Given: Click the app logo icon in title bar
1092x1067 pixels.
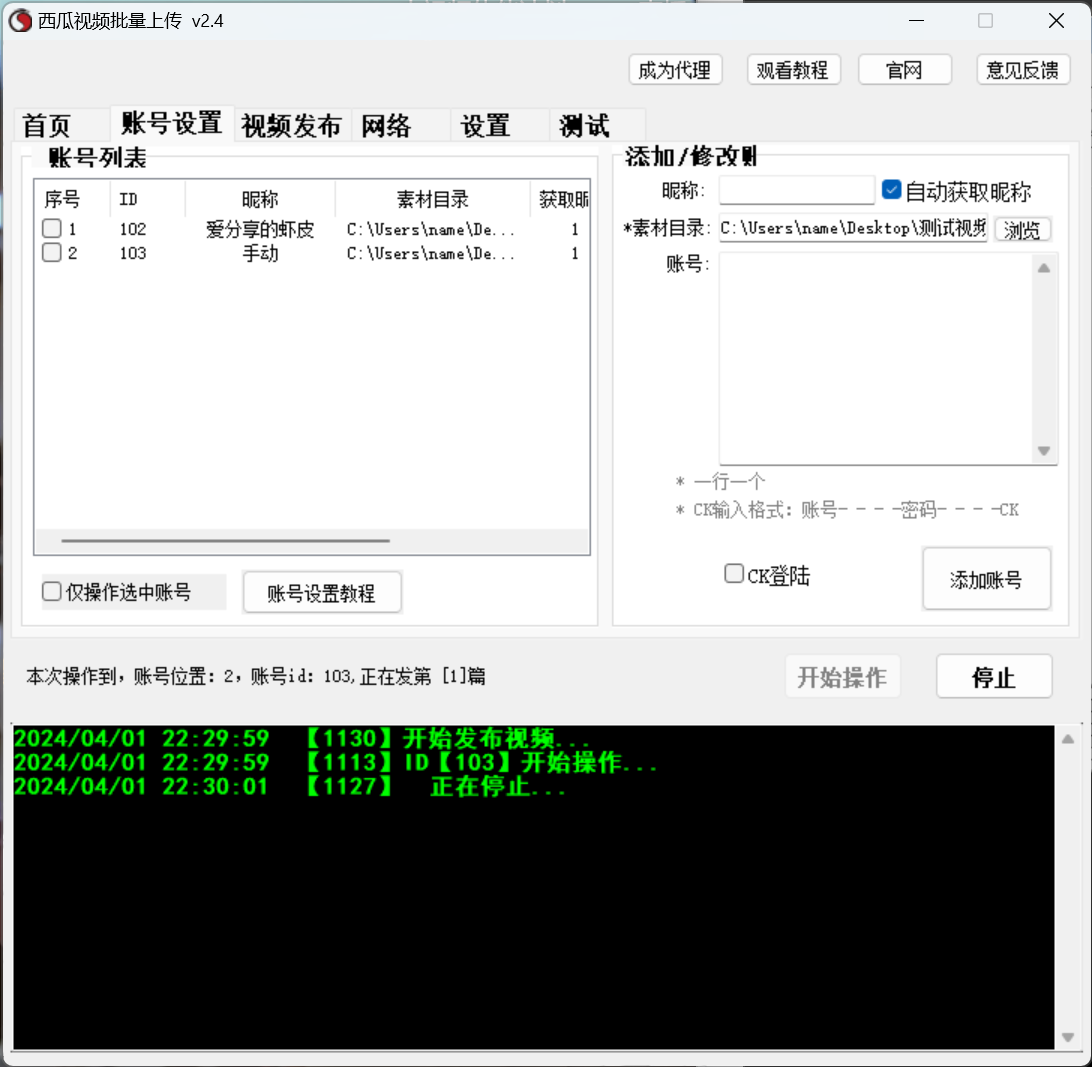Looking at the screenshot, I should pyautogui.click(x=20, y=21).
